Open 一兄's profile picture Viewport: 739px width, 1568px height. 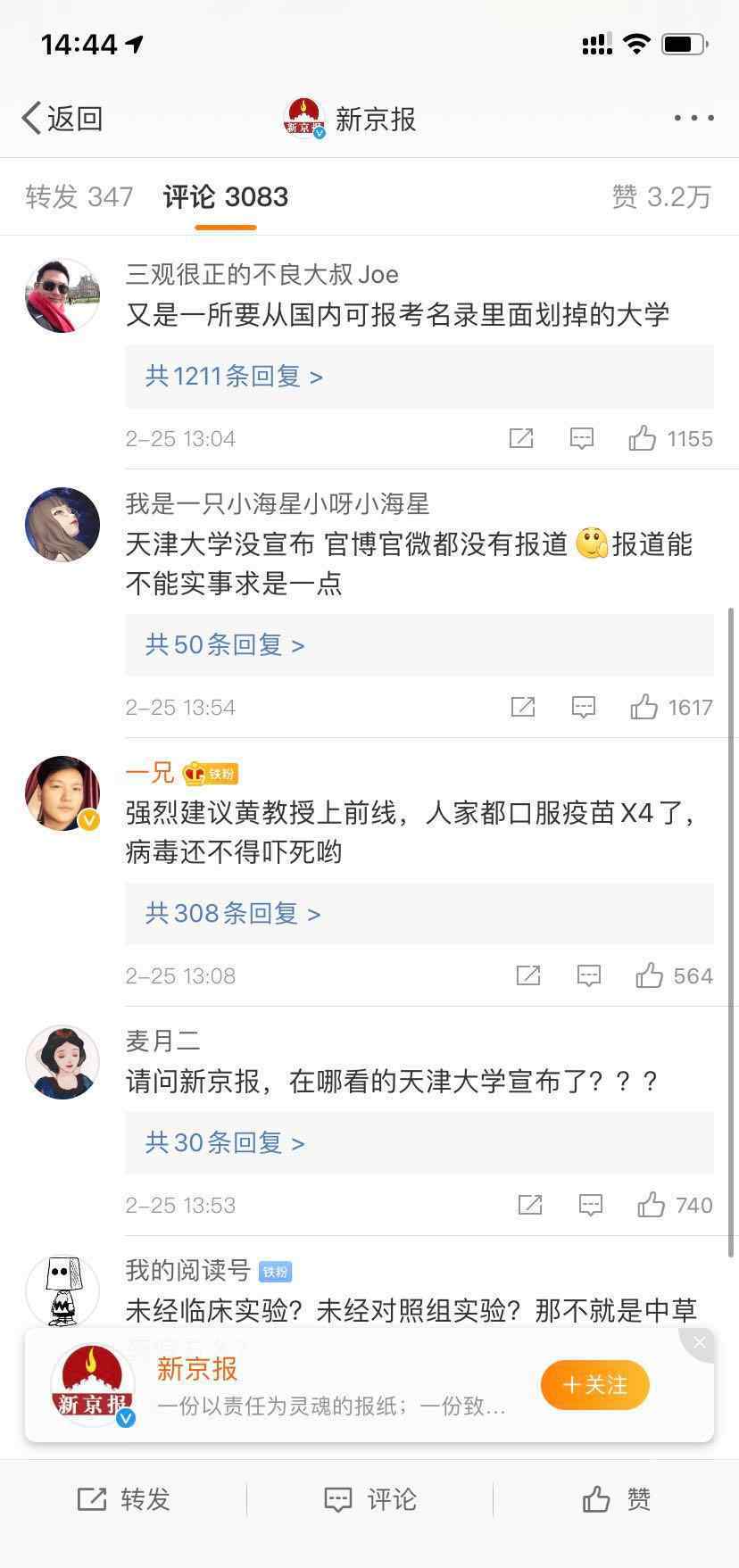point(62,793)
